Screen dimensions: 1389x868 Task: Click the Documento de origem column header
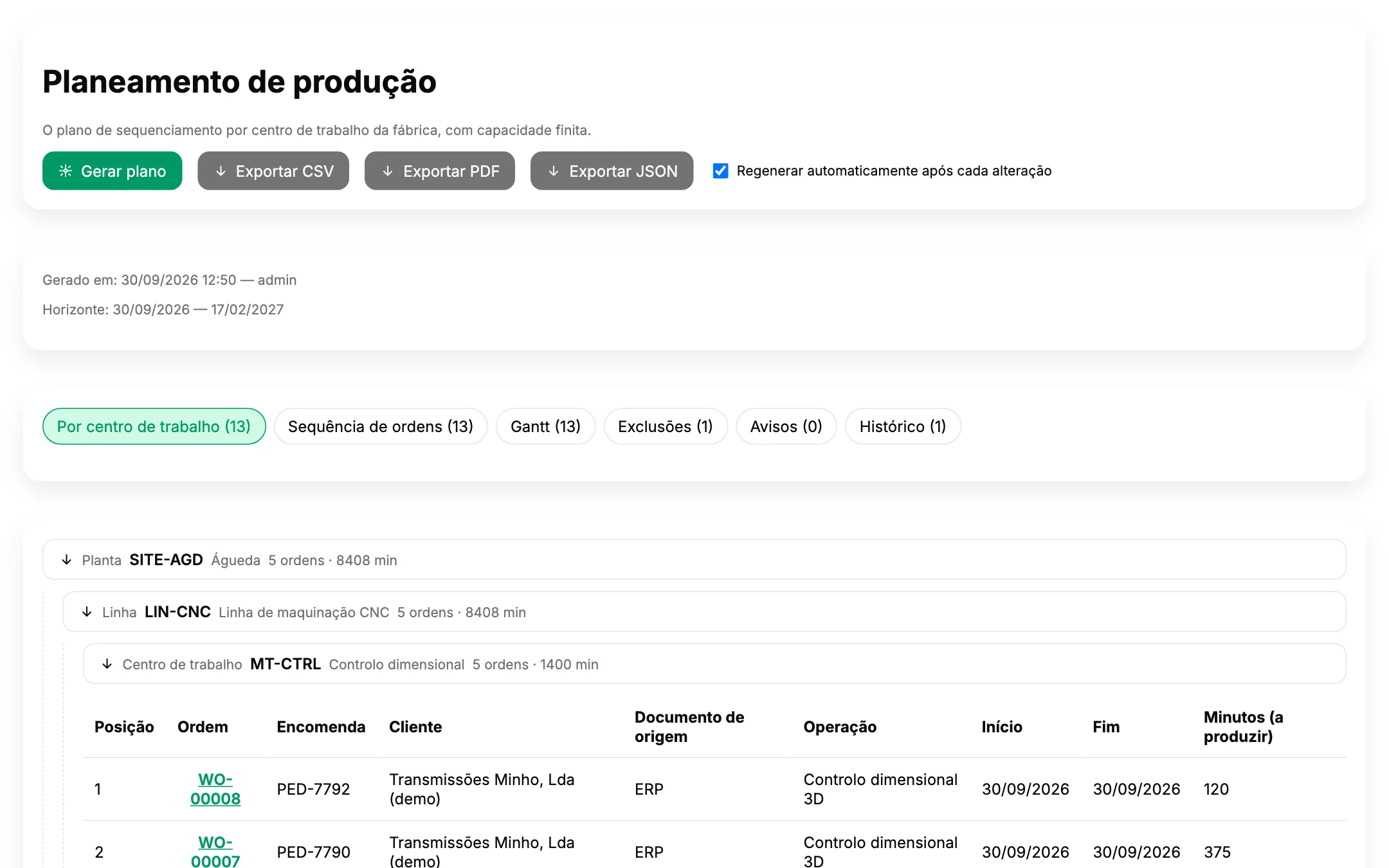click(689, 727)
